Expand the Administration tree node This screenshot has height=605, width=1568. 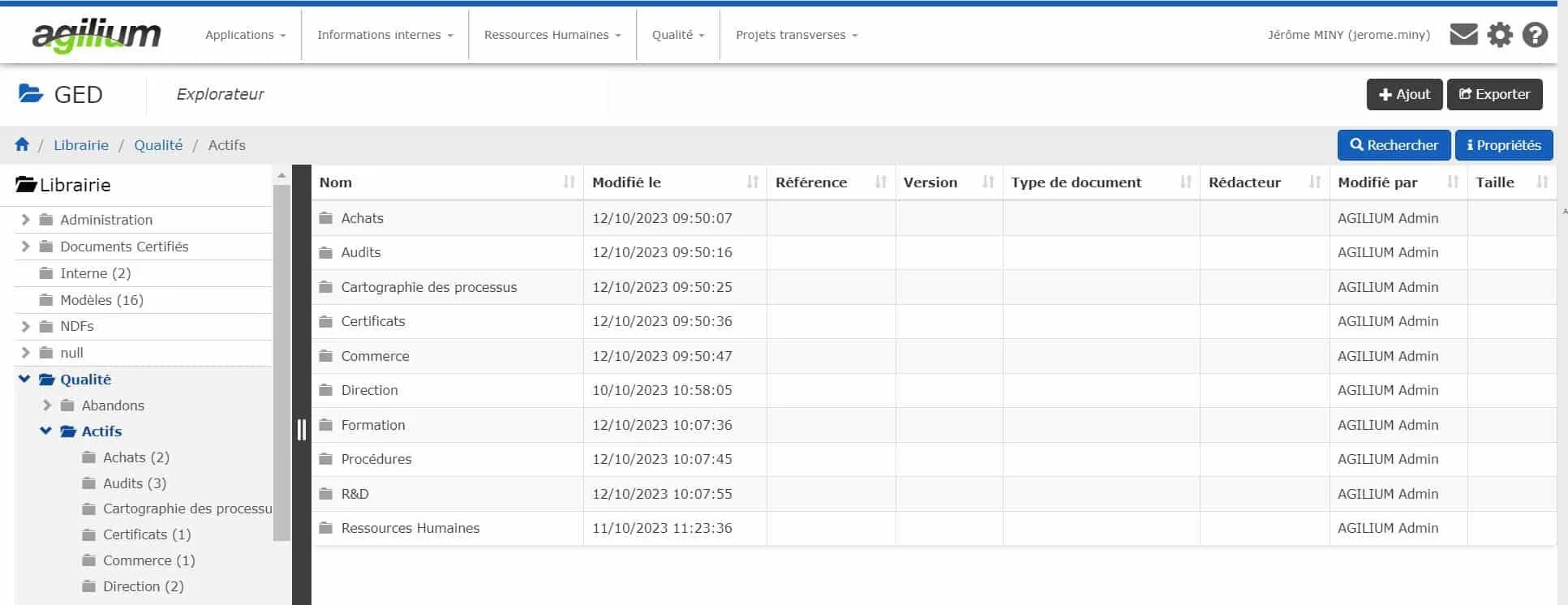click(25, 220)
